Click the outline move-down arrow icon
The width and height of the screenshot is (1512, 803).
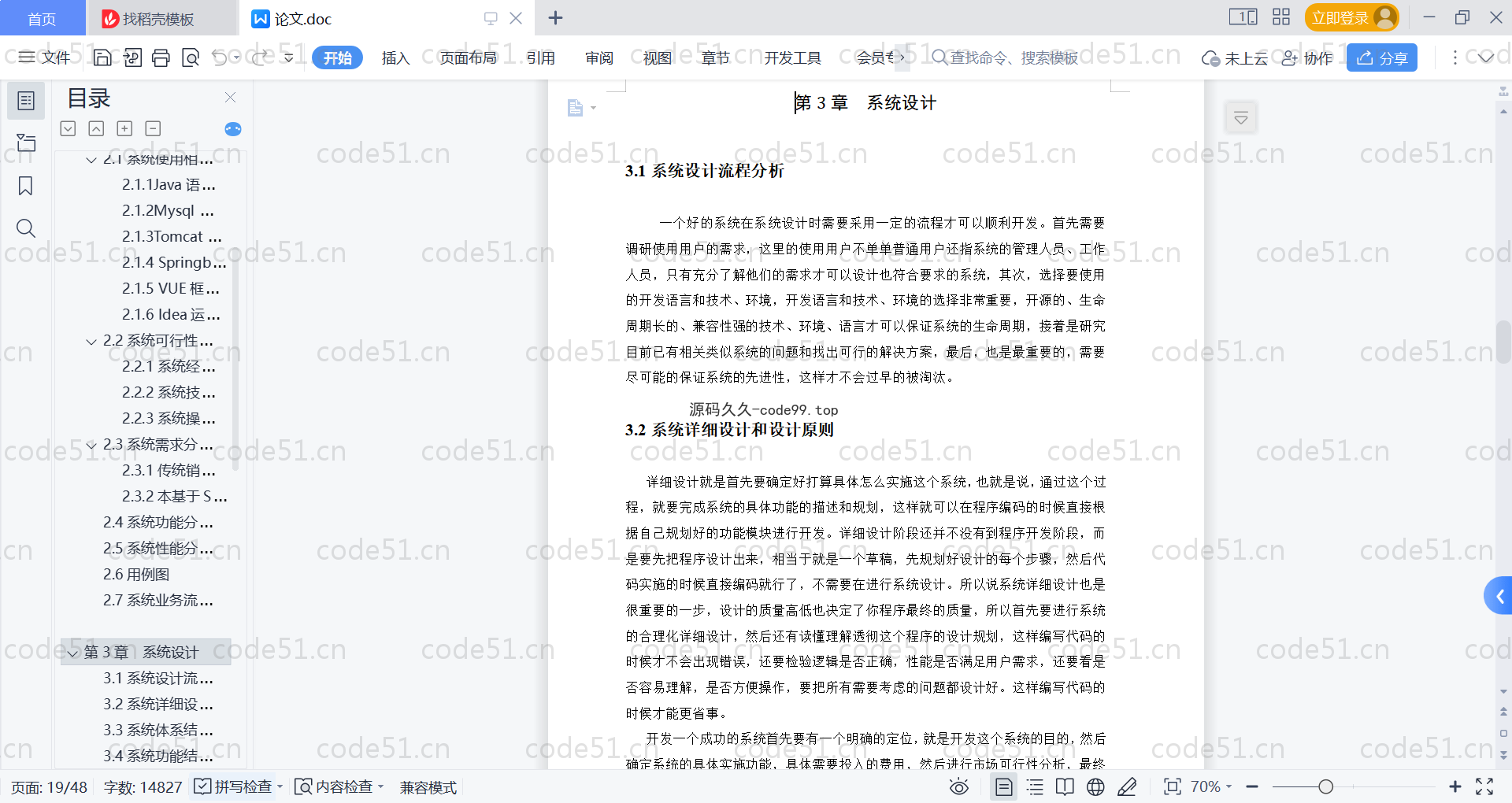point(68,128)
